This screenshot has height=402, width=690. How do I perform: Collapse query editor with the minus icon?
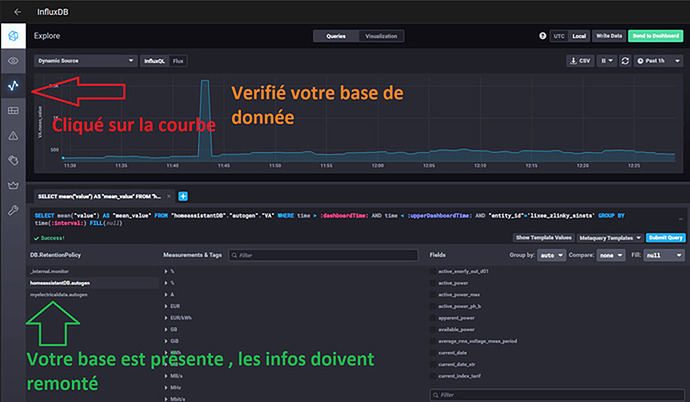click(680, 219)
